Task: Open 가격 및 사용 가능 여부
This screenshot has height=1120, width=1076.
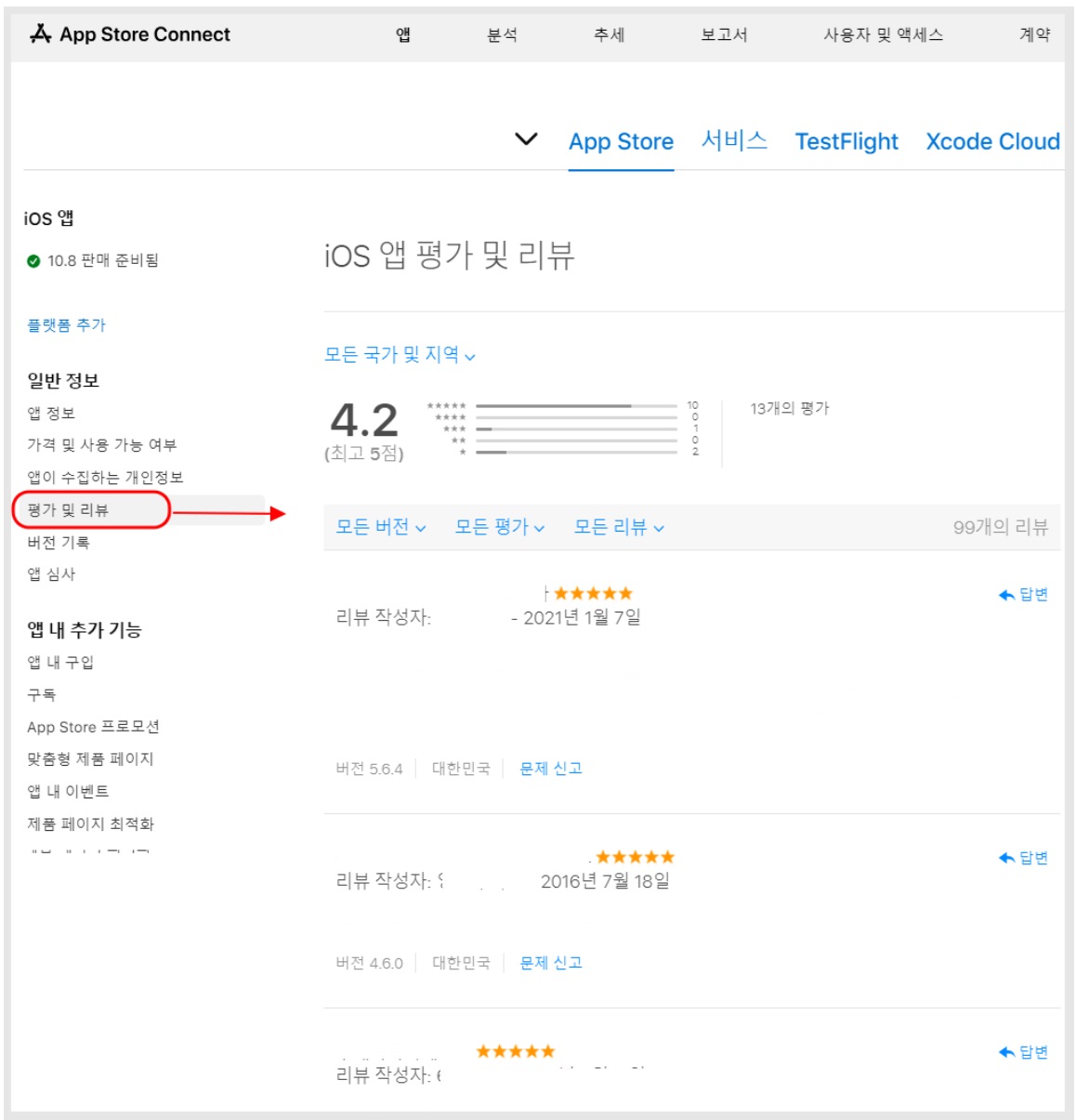Action: 101,445
